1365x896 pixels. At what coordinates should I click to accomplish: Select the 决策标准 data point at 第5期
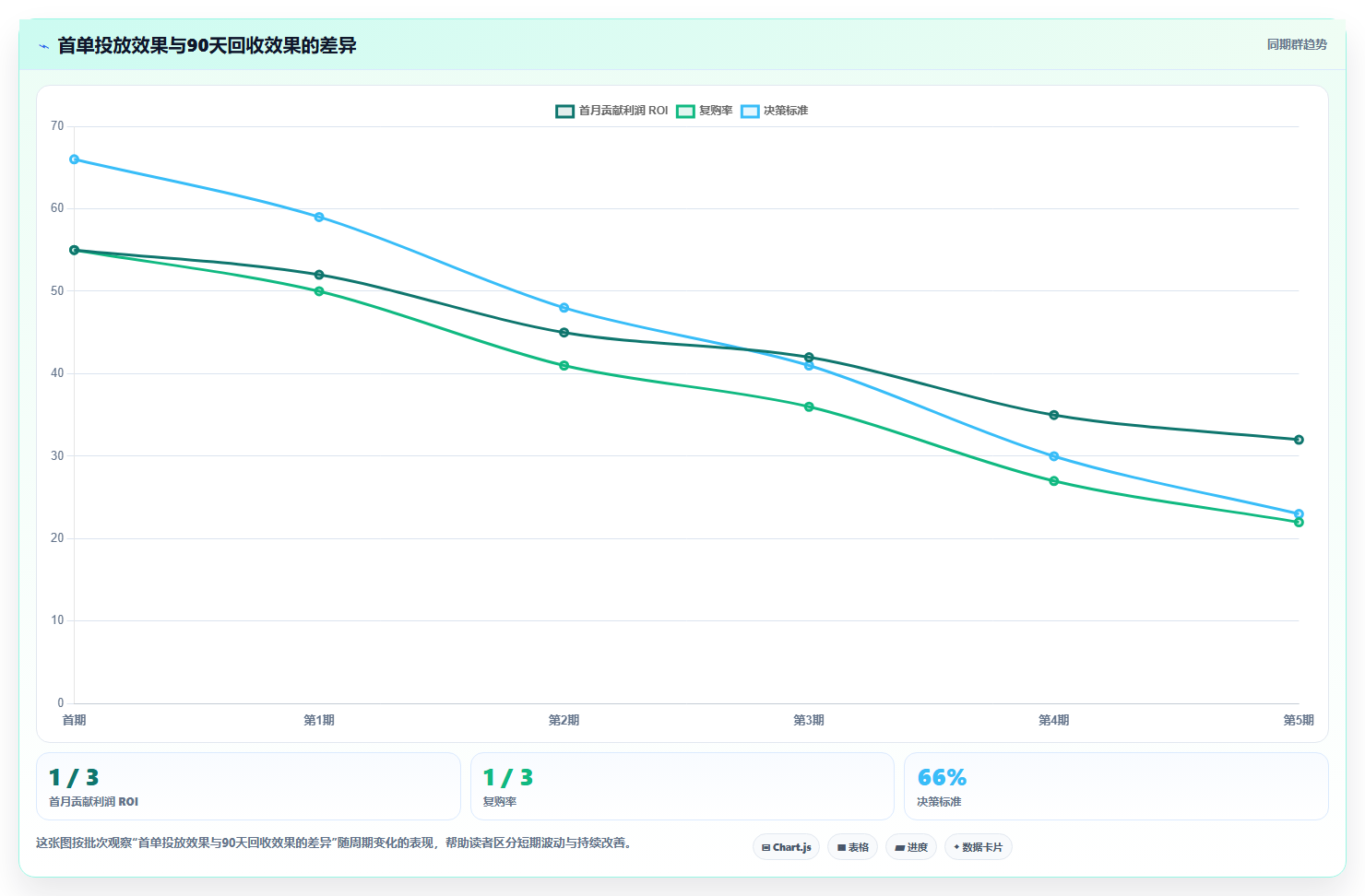coord(1299,514)
